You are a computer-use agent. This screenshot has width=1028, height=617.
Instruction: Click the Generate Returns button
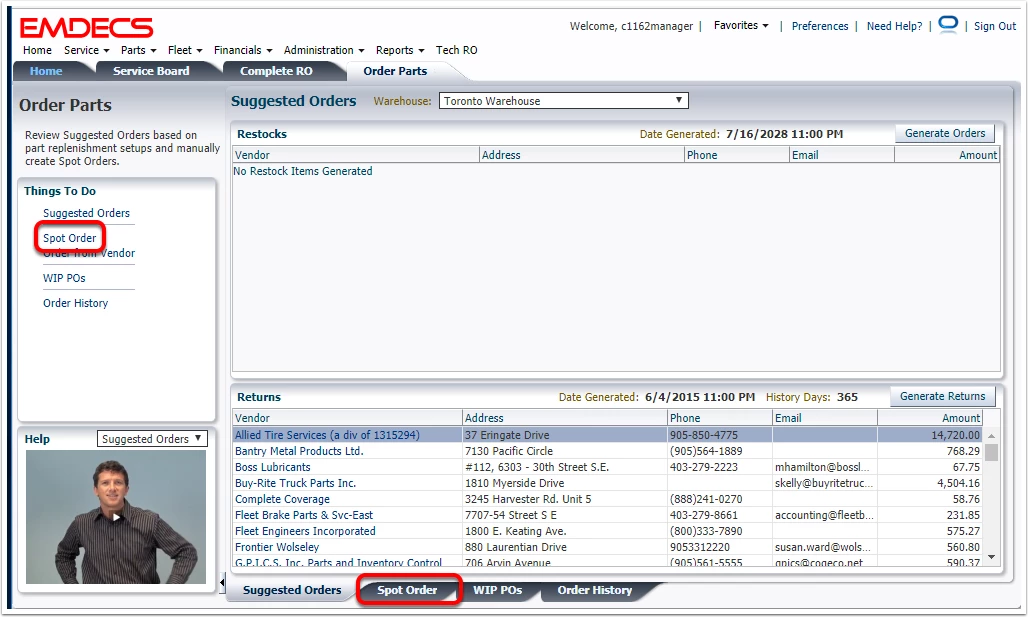point(942,396)
